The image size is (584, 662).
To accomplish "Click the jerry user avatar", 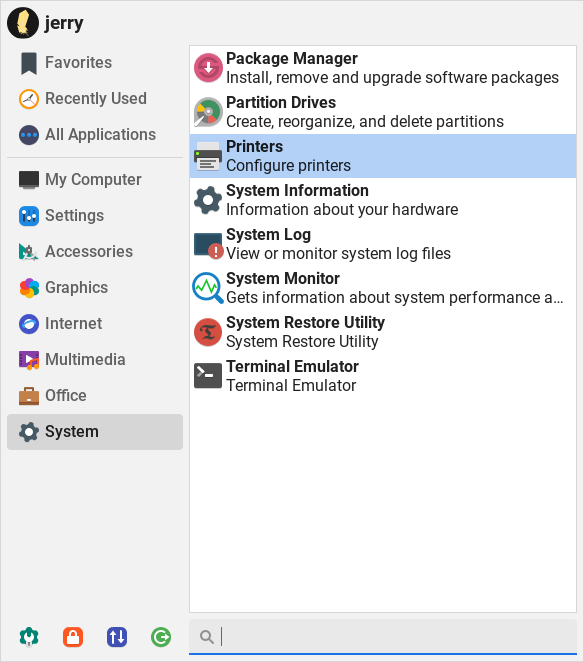I will tap(23, 23).
